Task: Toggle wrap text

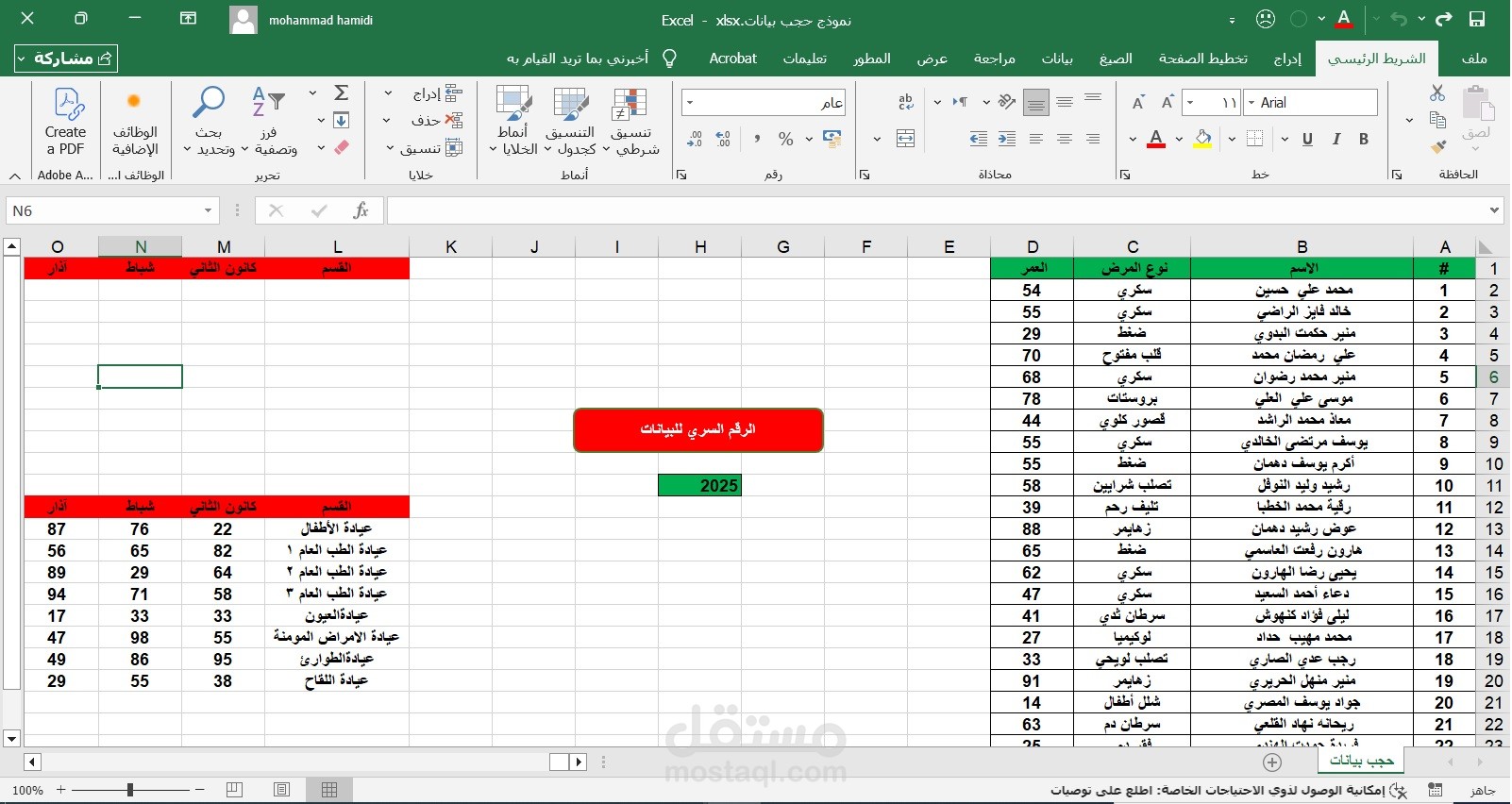Action: pos(906,102)
